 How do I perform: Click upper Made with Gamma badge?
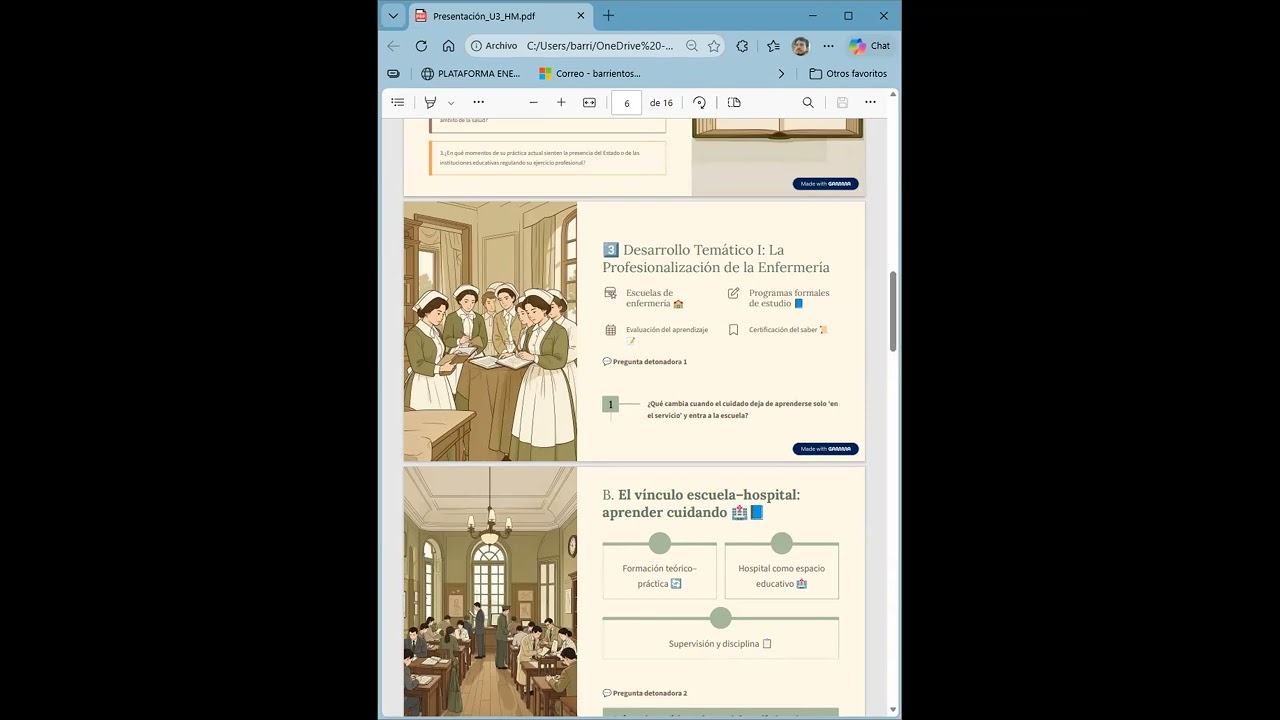pyautogui.click(x=826, y=184)
